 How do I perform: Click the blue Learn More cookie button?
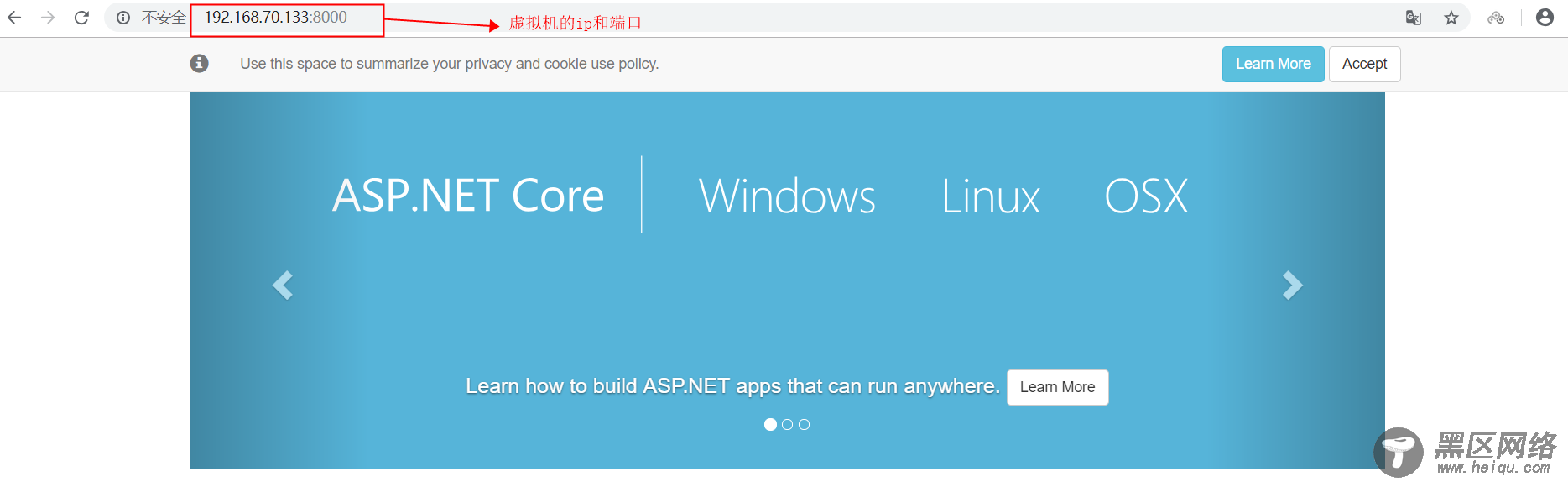click(x=1273, y=64)
